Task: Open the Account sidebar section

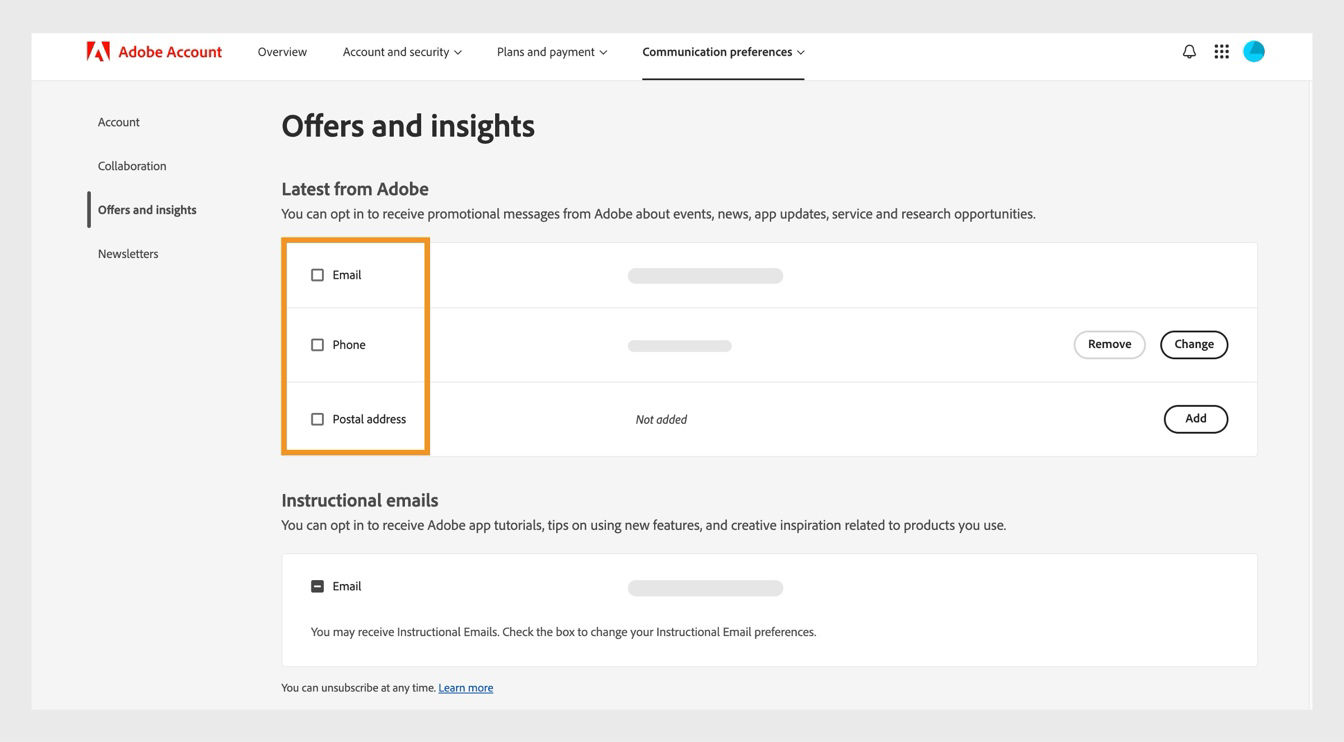Action: pyautogui.click(x=118, y=121)
